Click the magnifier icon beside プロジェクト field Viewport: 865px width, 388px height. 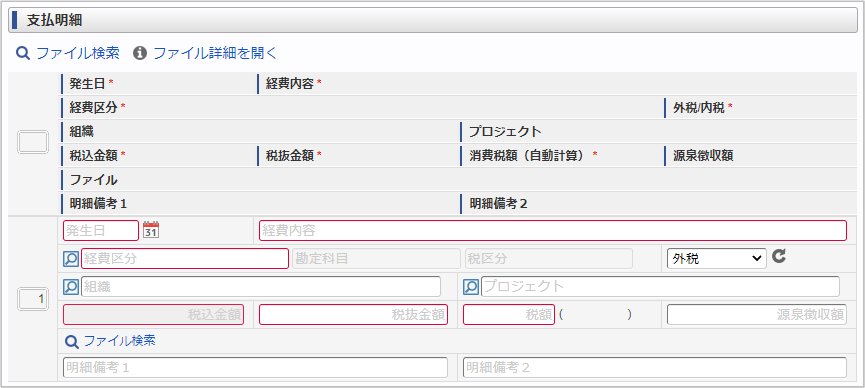[x=471, y=286]
